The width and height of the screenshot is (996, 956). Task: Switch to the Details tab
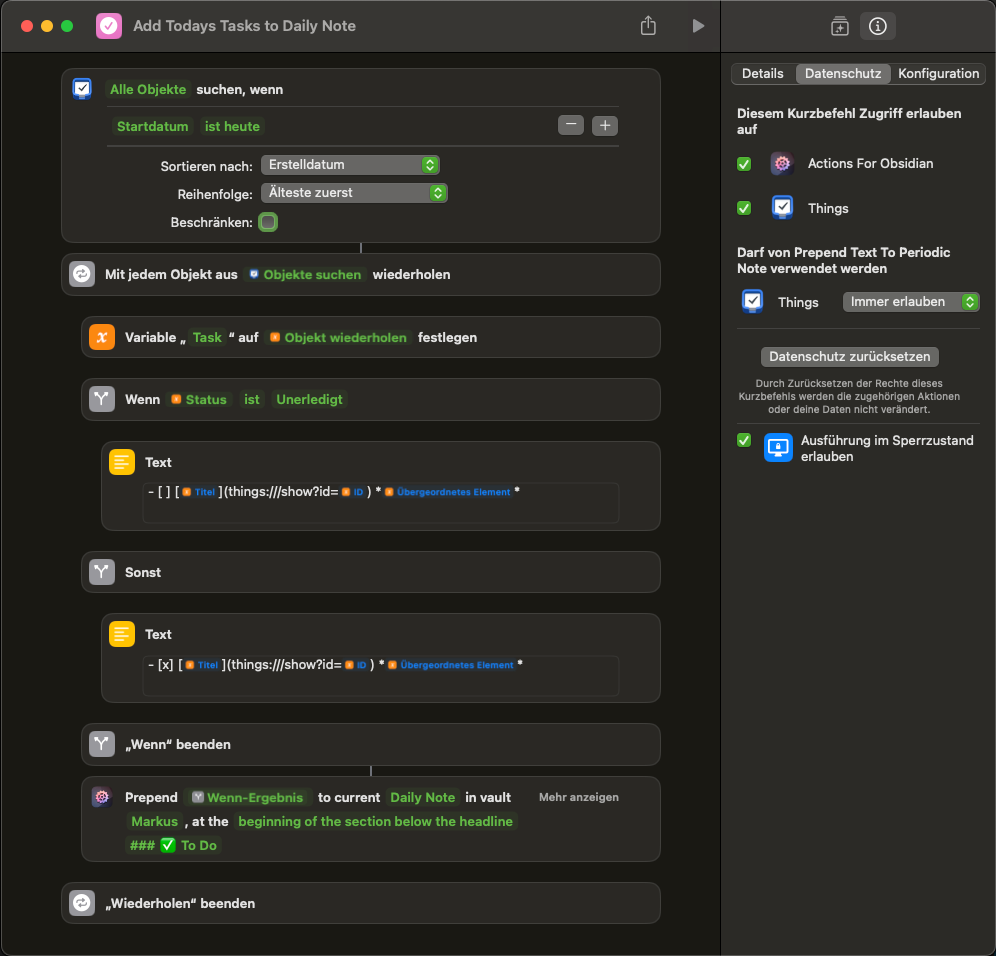pyautogui.click(x=762, y=74)
